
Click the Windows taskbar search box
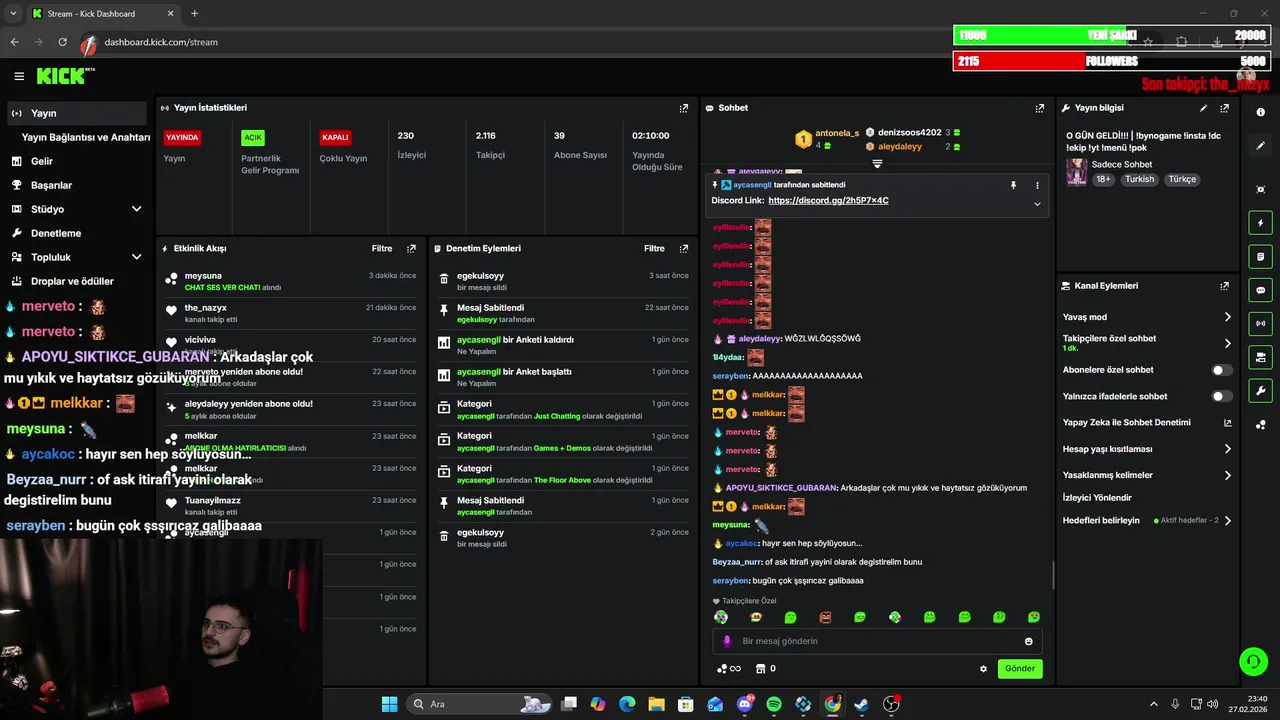coord(480,704)
